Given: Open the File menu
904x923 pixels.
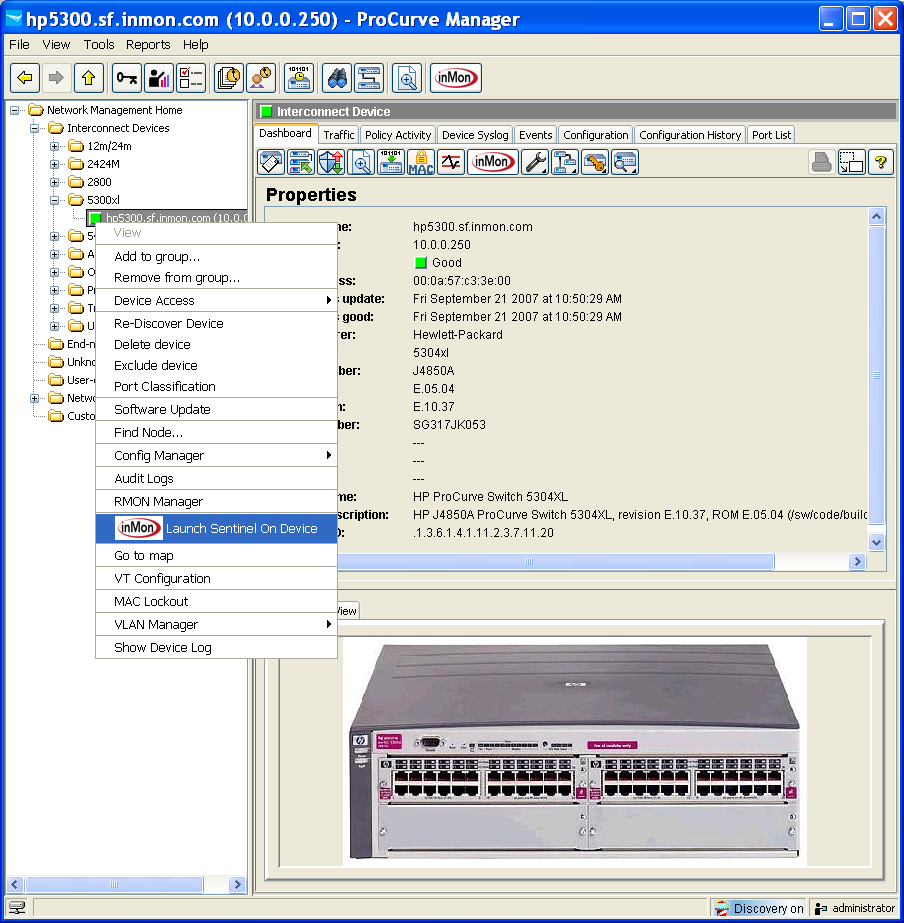Looking at the screenshot, I should click(x=19, y=45).
